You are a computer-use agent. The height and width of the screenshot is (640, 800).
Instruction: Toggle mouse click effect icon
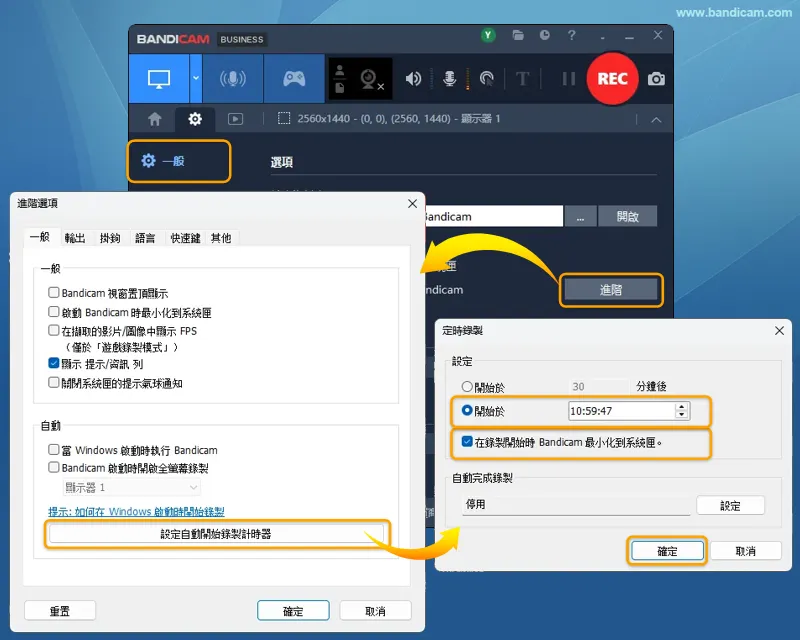(x=487, y=79)
